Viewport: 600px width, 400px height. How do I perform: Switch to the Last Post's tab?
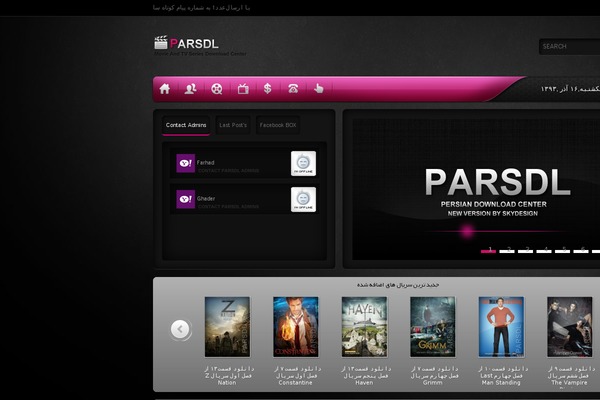(233, 125)
